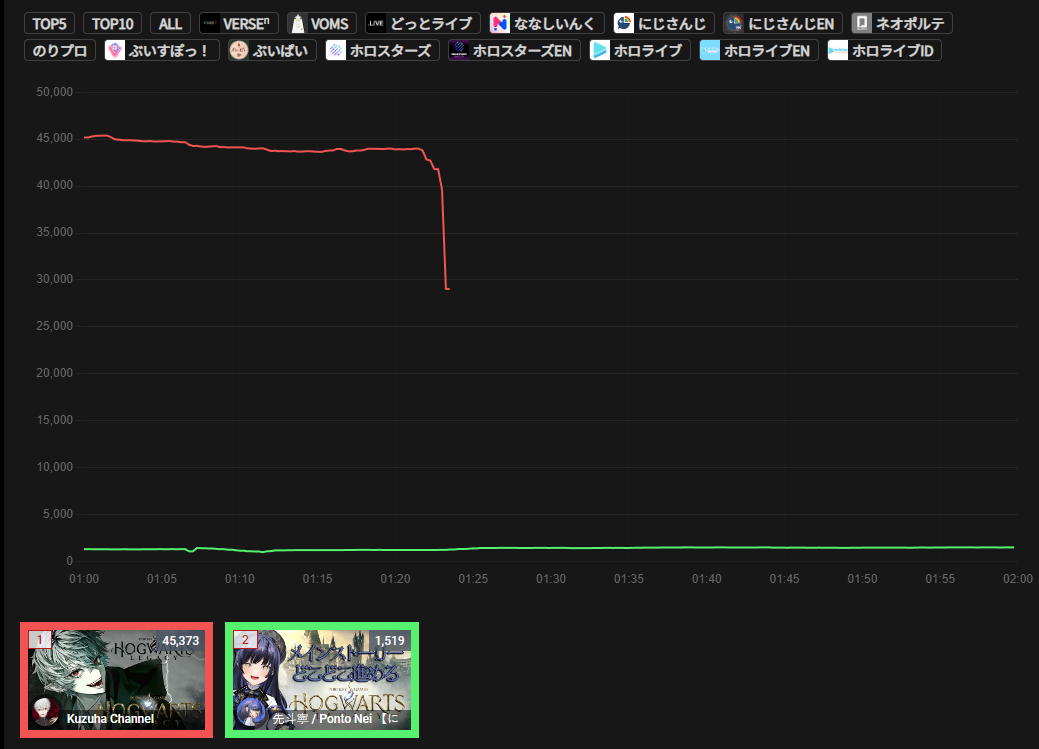Filter by のりプロ group
1039x749 pixels.
coord(60,50)
